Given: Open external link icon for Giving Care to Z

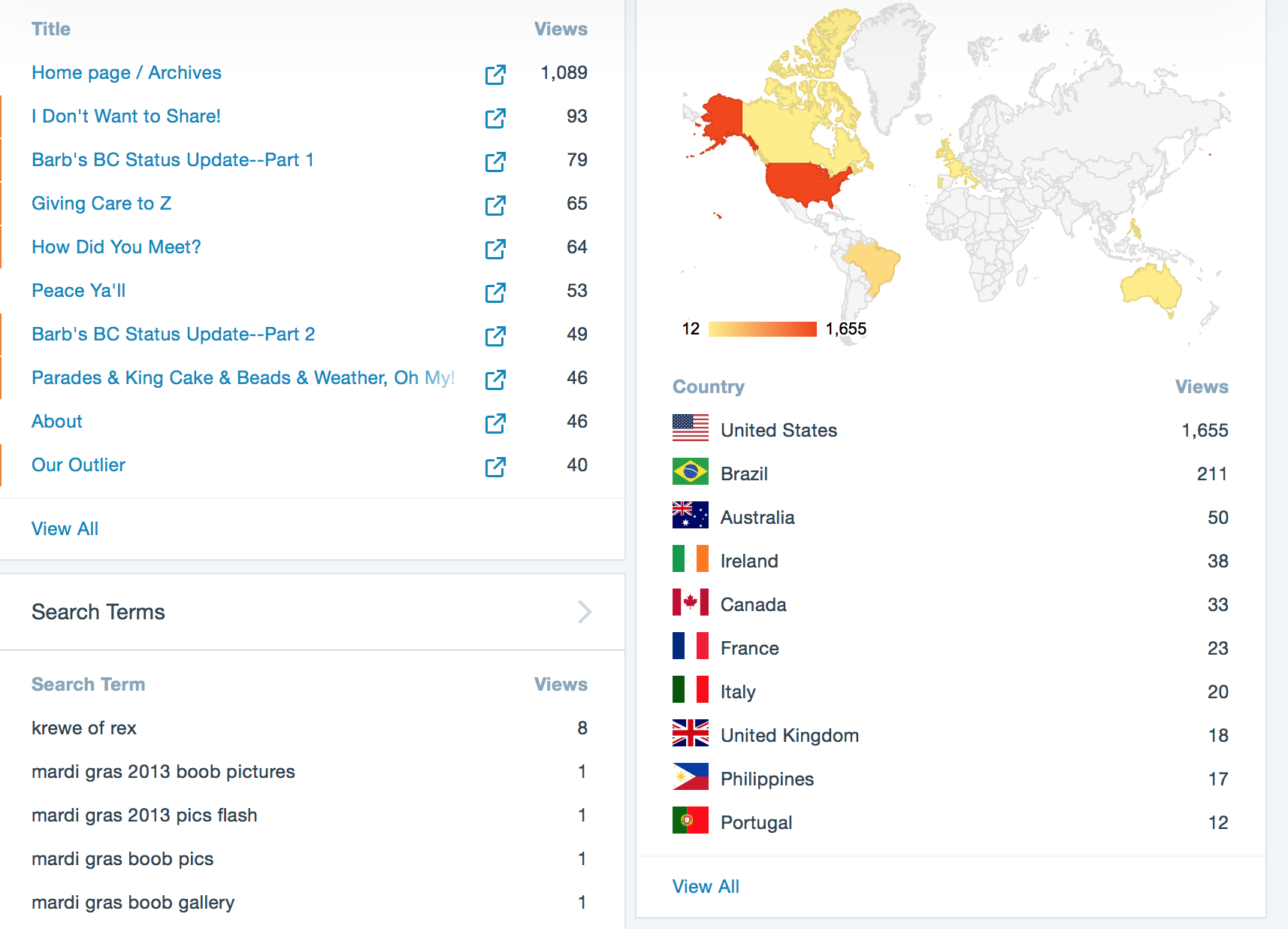Looking at the screenshot, I should tap(495, 205).
